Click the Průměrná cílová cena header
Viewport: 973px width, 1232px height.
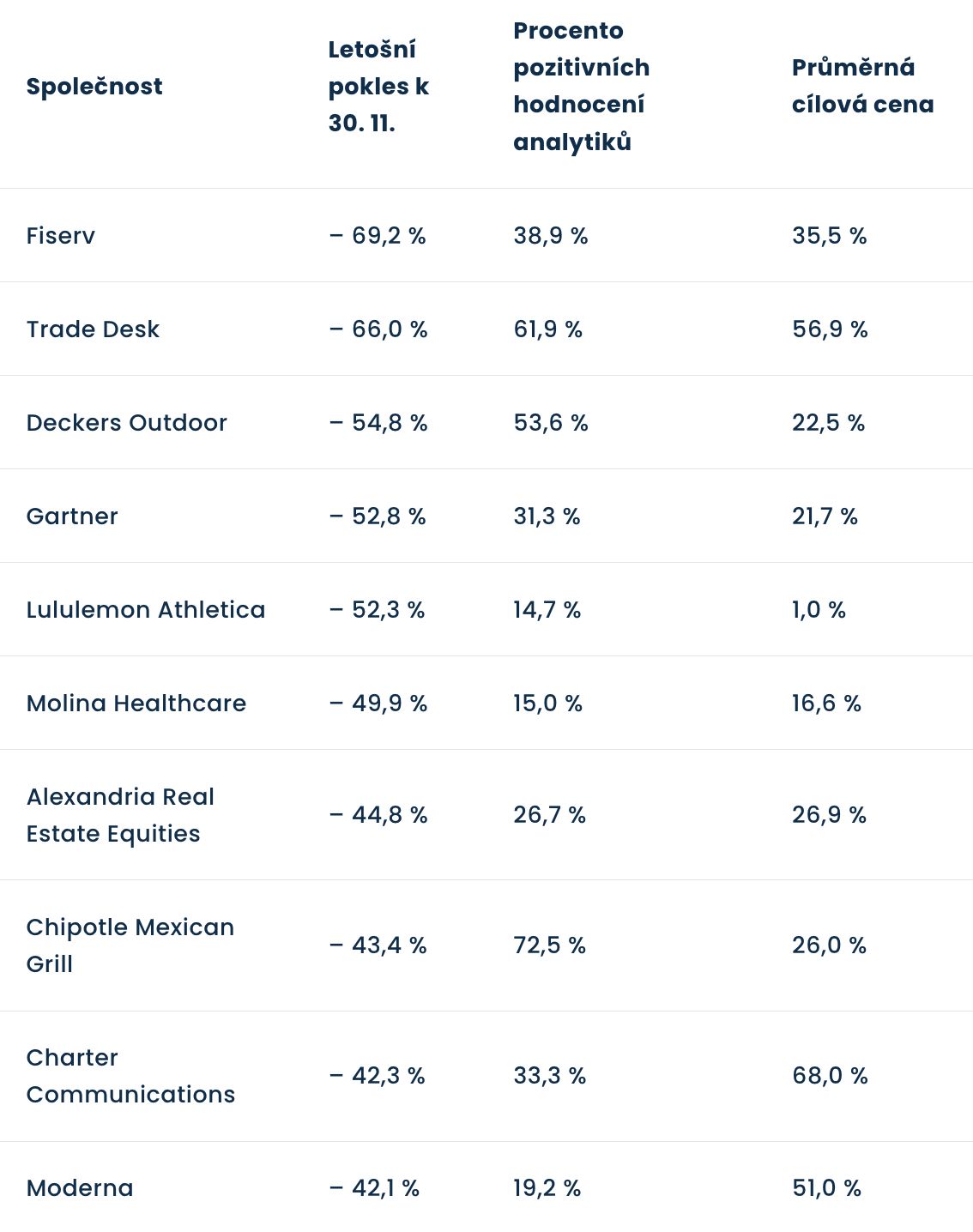click(x=862, y=87)
